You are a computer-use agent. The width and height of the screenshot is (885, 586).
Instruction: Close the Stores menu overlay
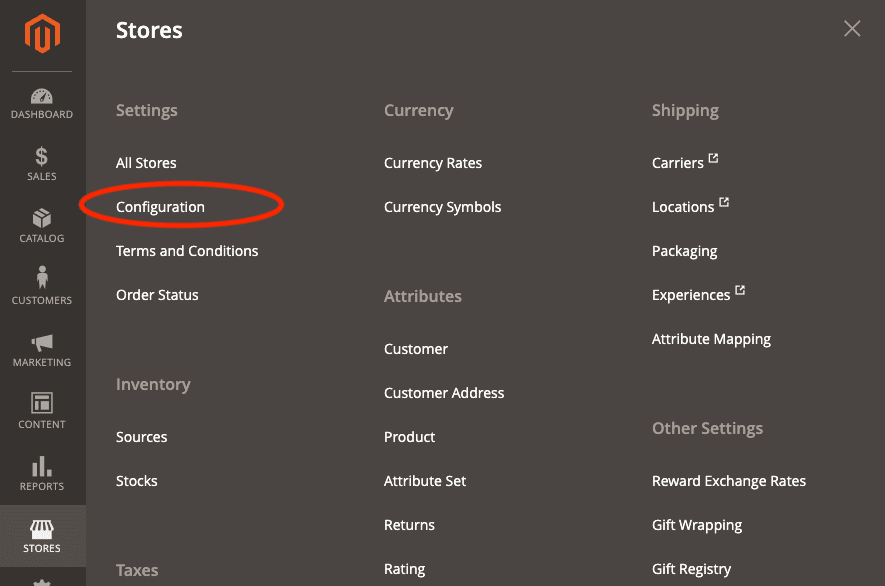click(851, 28)
